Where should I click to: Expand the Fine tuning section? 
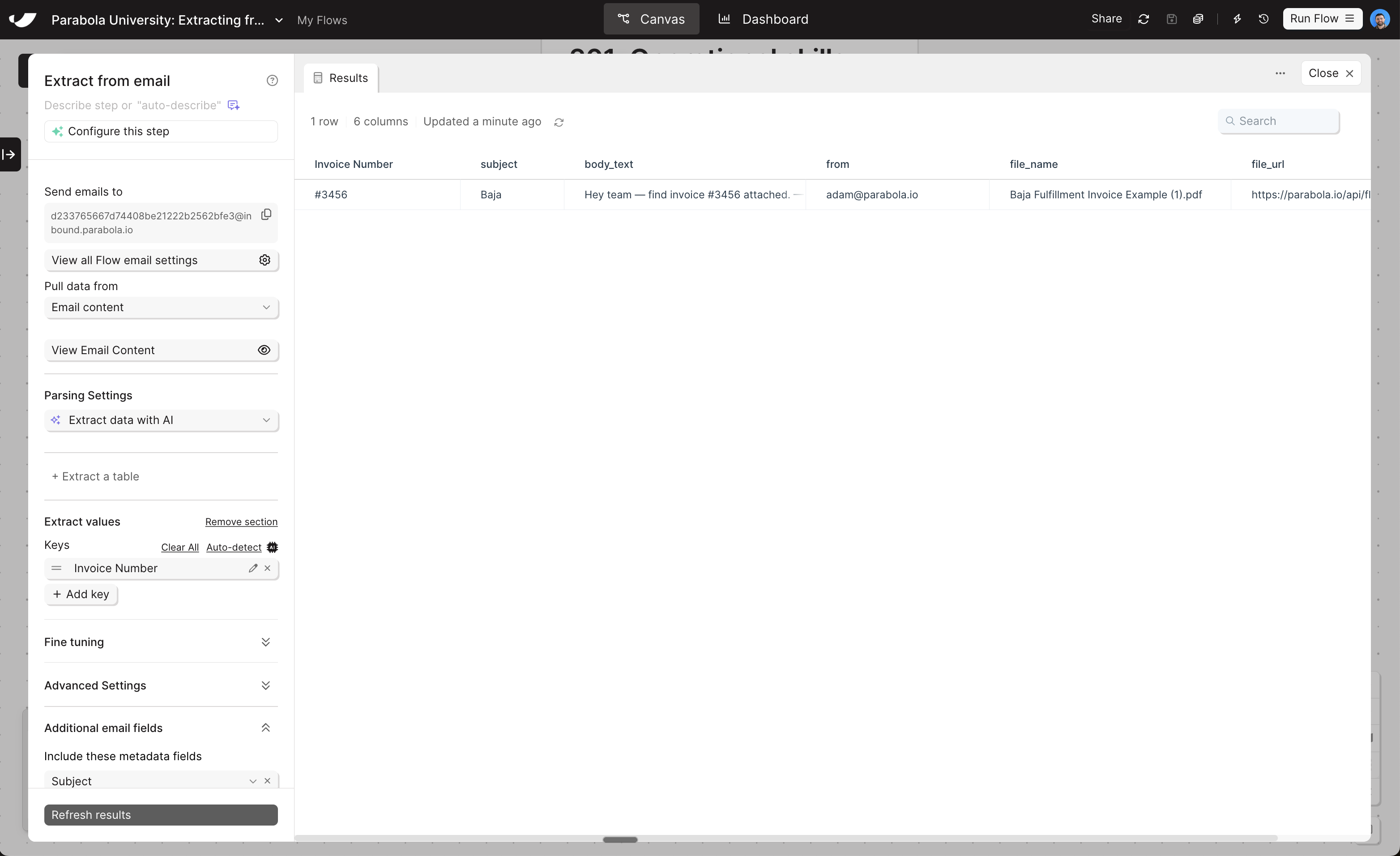[x=265, y=642]
